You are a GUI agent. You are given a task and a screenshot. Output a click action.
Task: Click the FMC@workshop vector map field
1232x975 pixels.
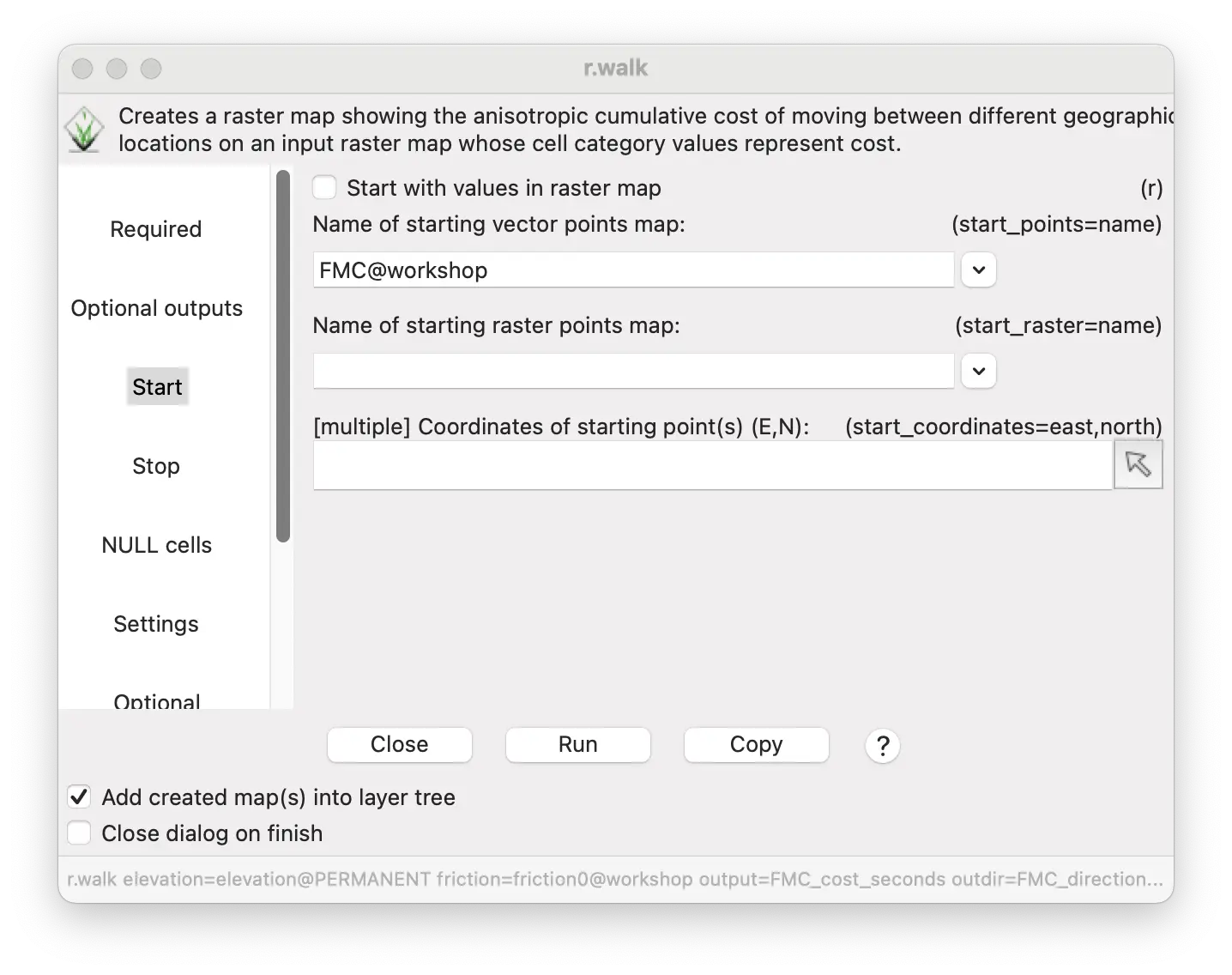tap(633, 270)
